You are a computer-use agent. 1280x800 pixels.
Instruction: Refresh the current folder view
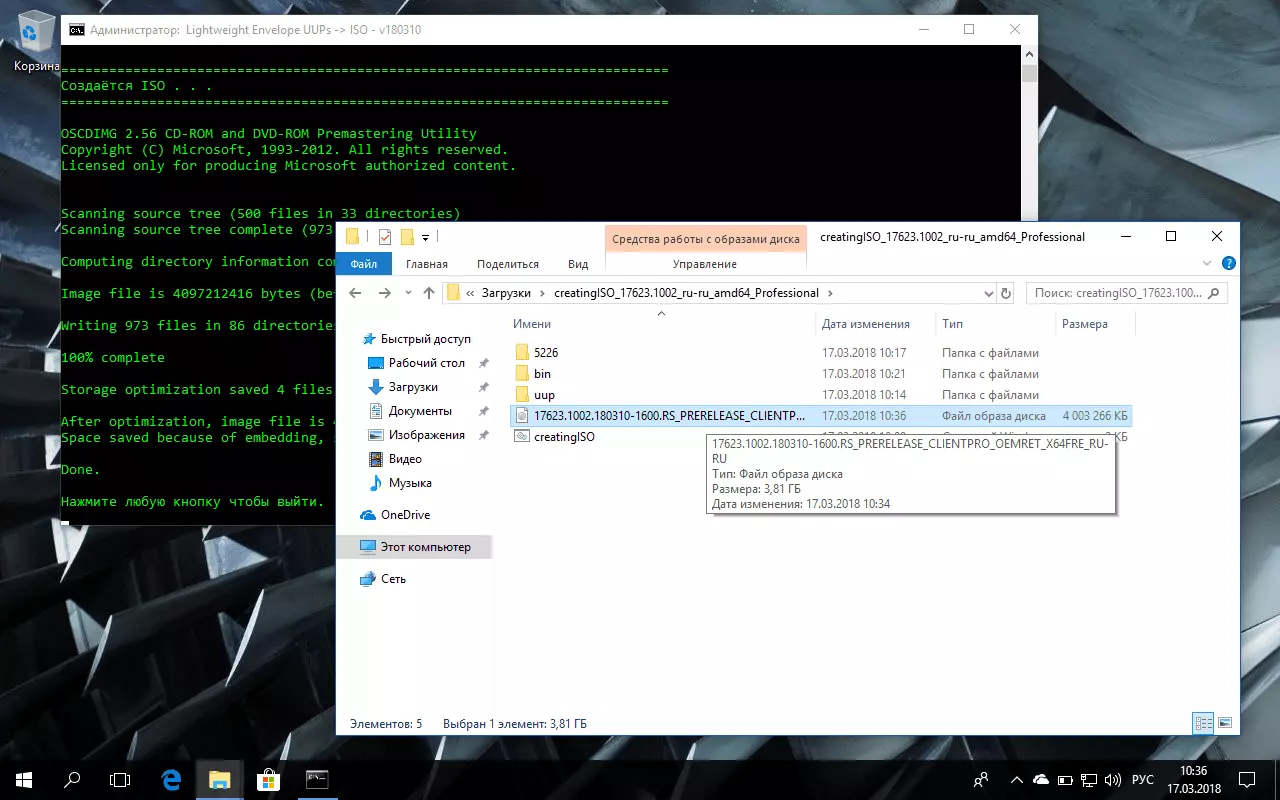tap(1006, 293)
